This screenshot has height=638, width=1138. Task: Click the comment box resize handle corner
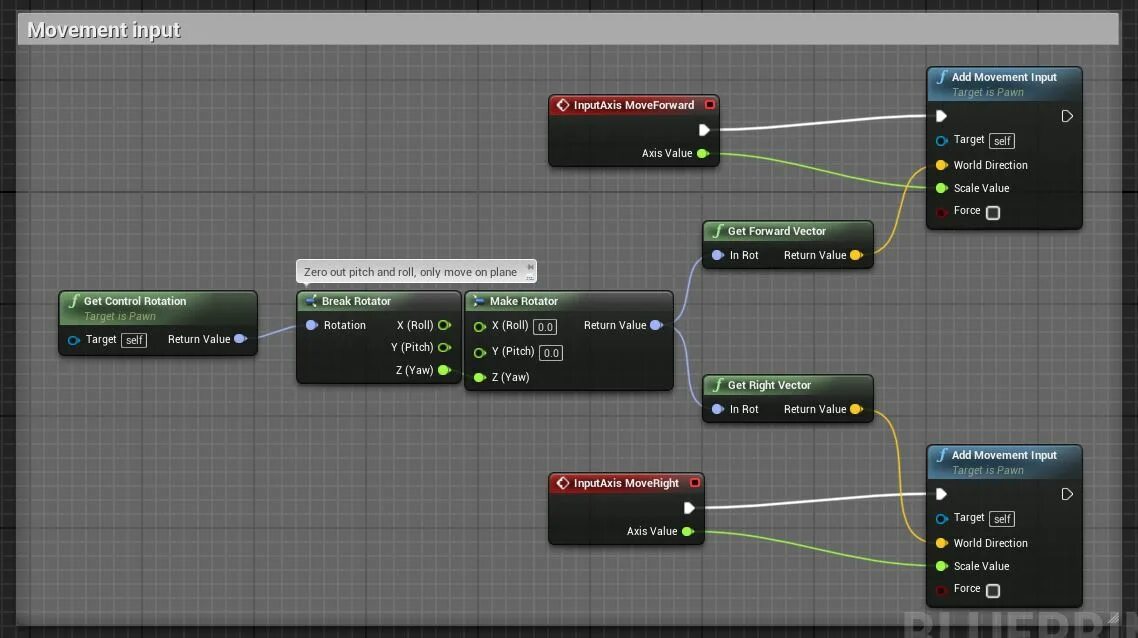point(1113,618)
